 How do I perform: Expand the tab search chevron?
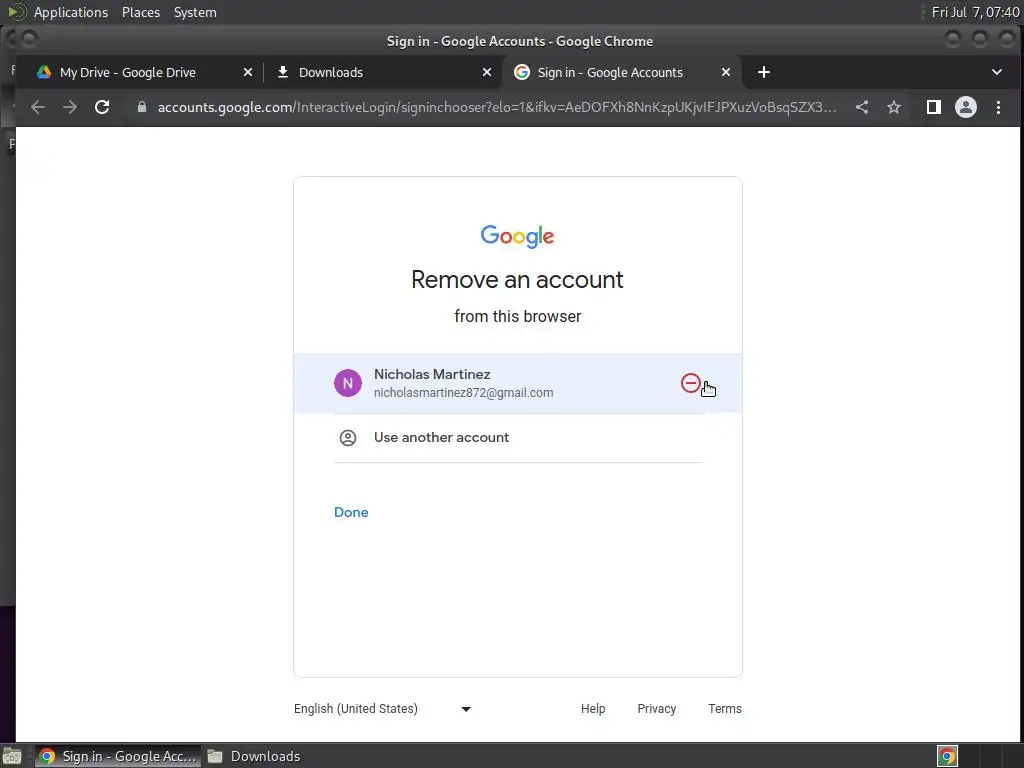pyautogui.click(x=997, y=72)
